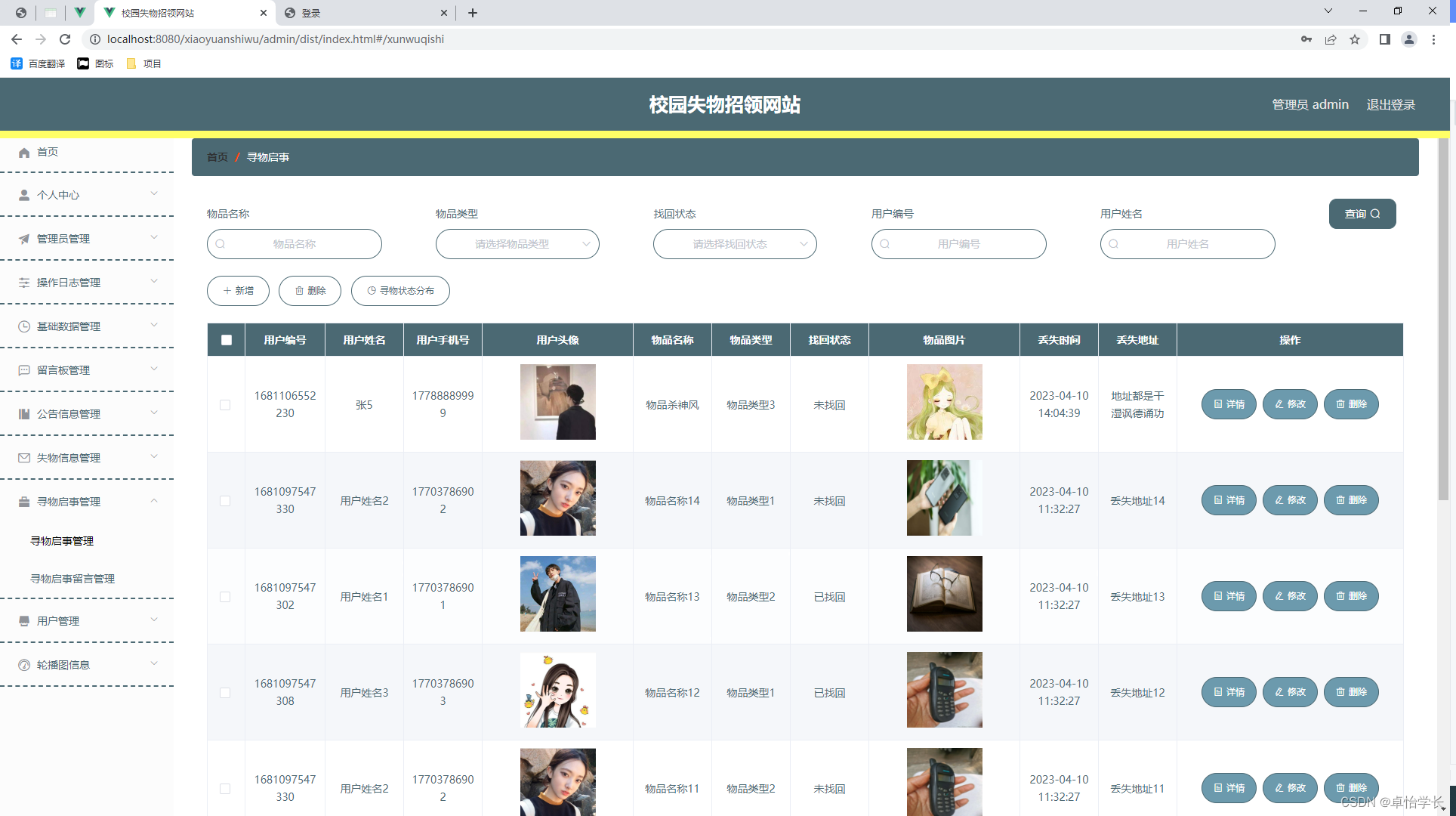Image resolution: width=1456 pixels, height=816 pixels.
Task: Click the 轮播图信息 sidebar icon
Action: tap(24, 665)
